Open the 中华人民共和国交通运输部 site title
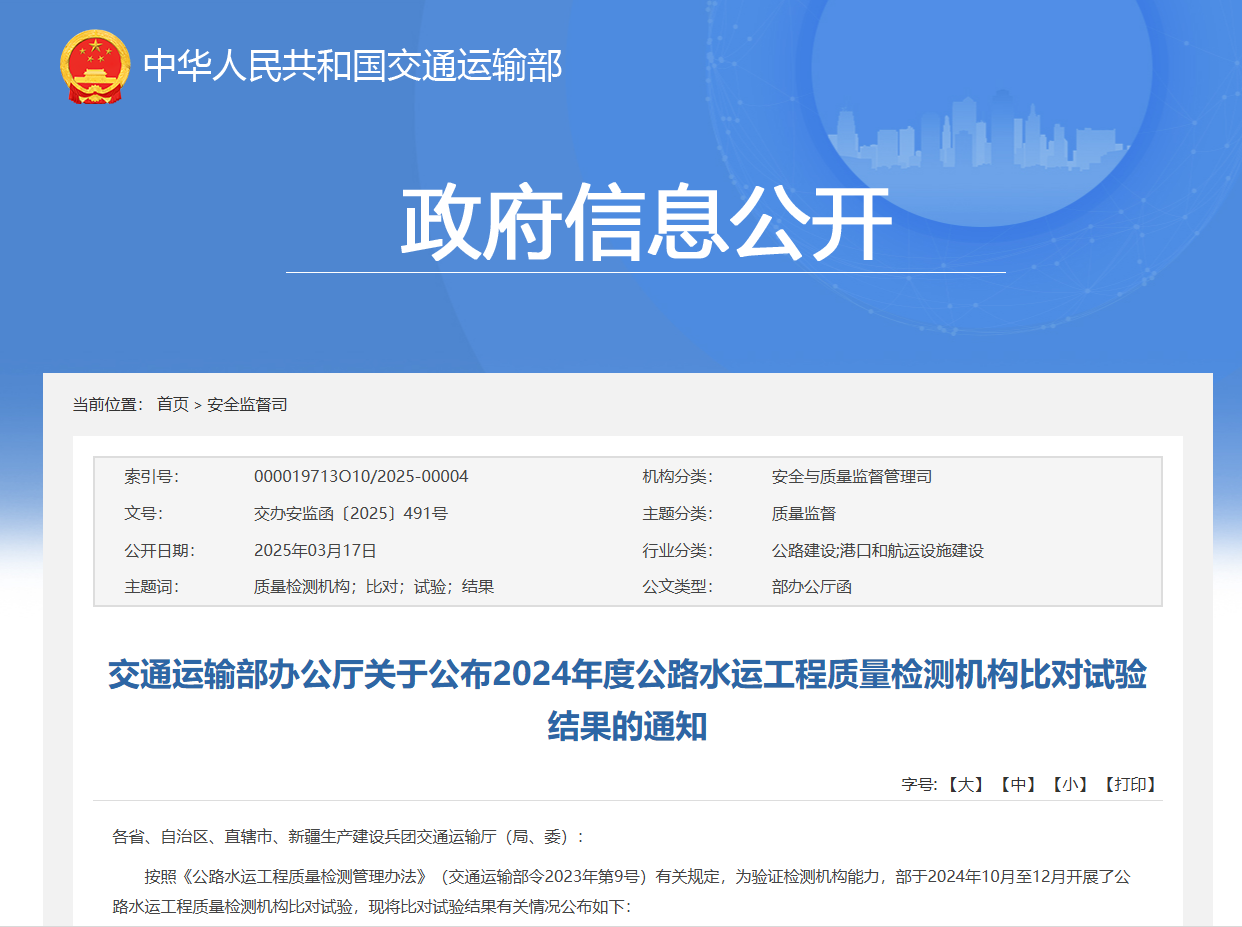 (353, 66)
